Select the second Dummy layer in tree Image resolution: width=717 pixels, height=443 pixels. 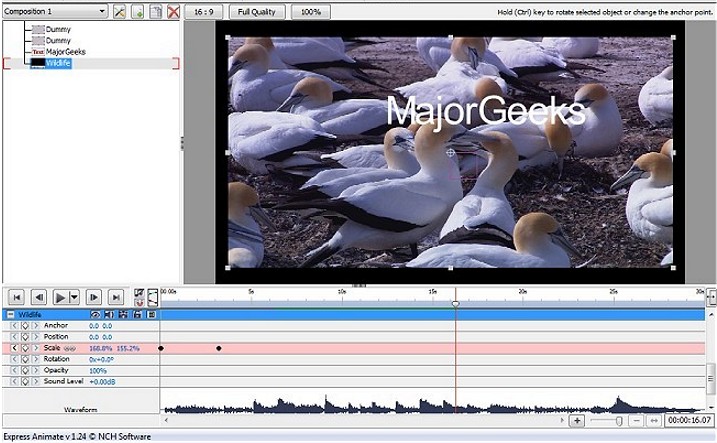[58, 40]
